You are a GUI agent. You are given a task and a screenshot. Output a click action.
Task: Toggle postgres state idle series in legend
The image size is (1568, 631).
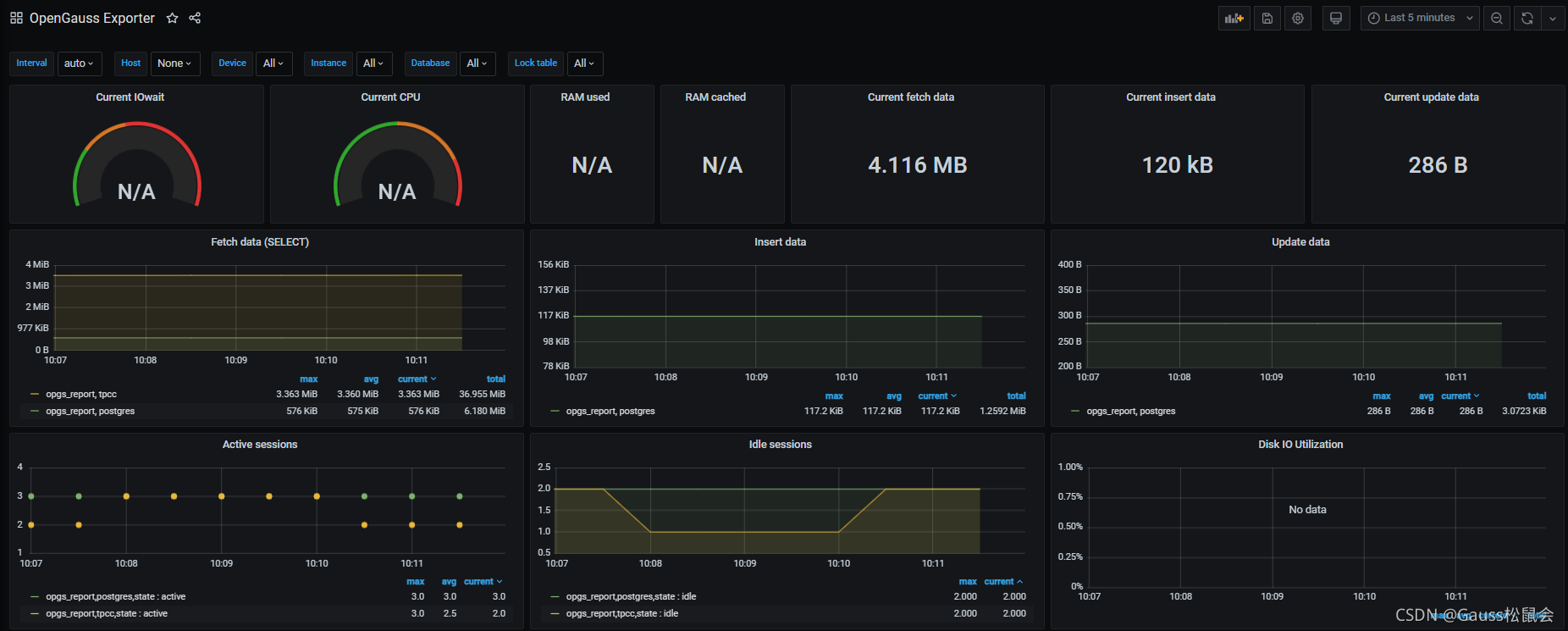tap(632, 597)
